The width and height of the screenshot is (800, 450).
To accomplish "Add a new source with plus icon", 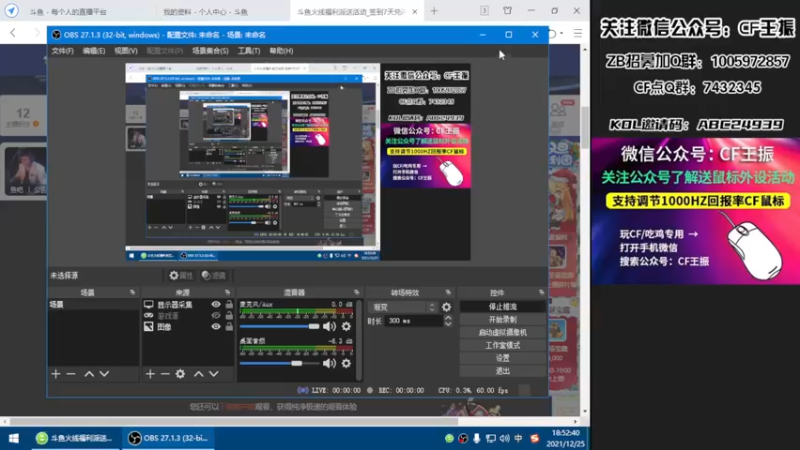I will (150, 374).
